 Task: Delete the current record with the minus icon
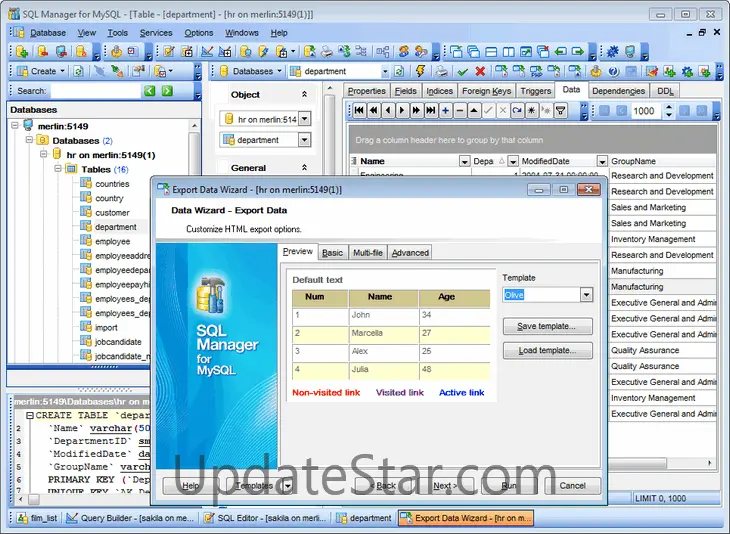[460, 111]
